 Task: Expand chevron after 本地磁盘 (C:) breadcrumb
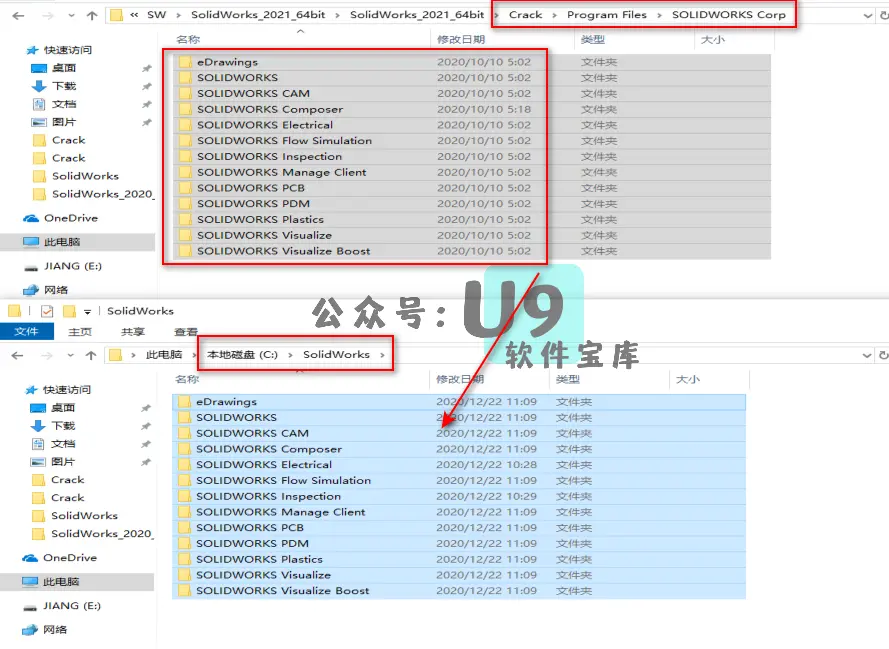click(290, 355)
